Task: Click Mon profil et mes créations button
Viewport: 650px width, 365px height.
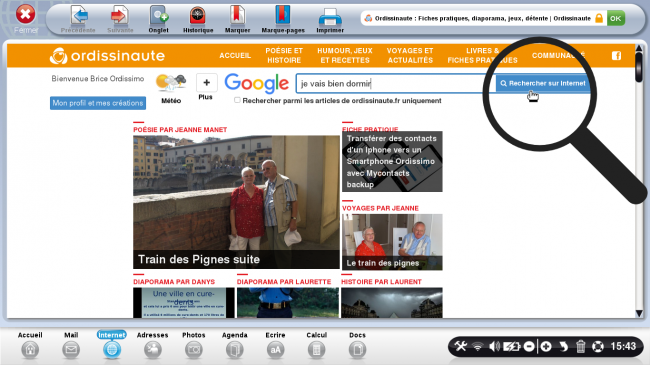Action: coord(98,103)
